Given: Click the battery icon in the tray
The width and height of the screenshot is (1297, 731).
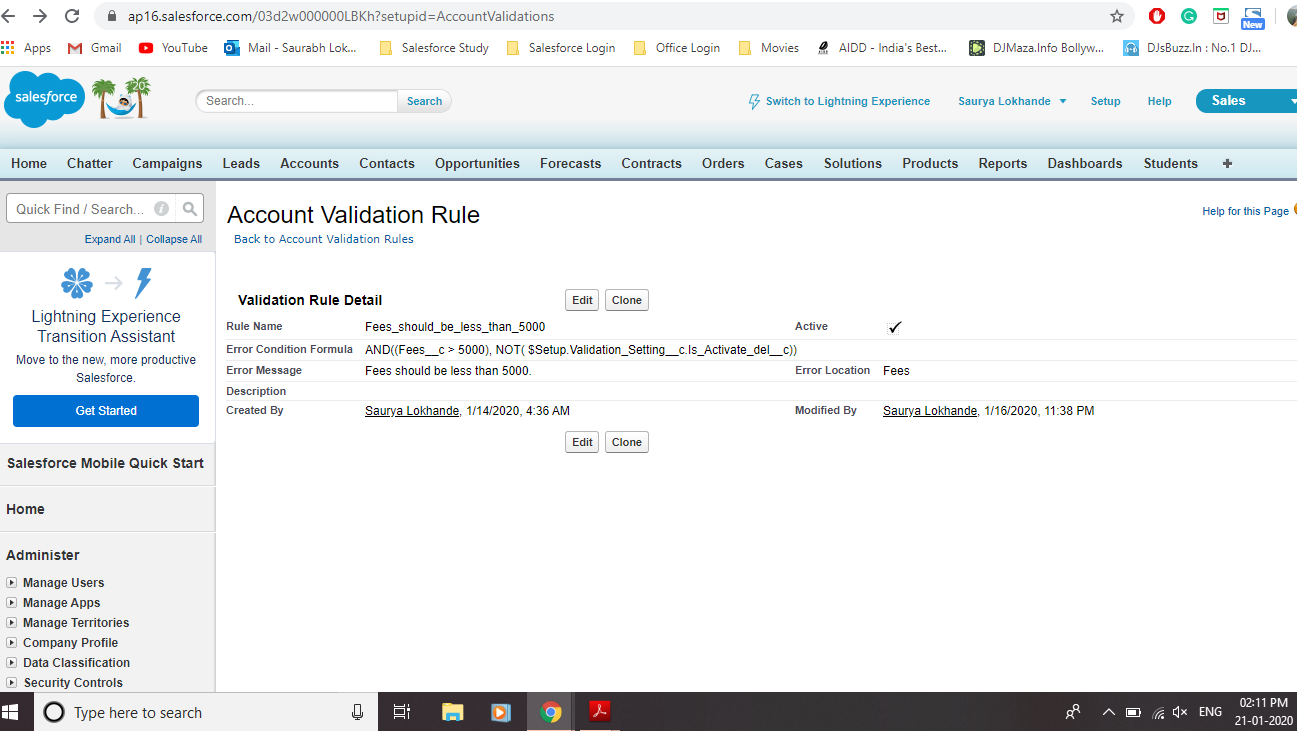Looking at the screenshot, I should 1133,712.
